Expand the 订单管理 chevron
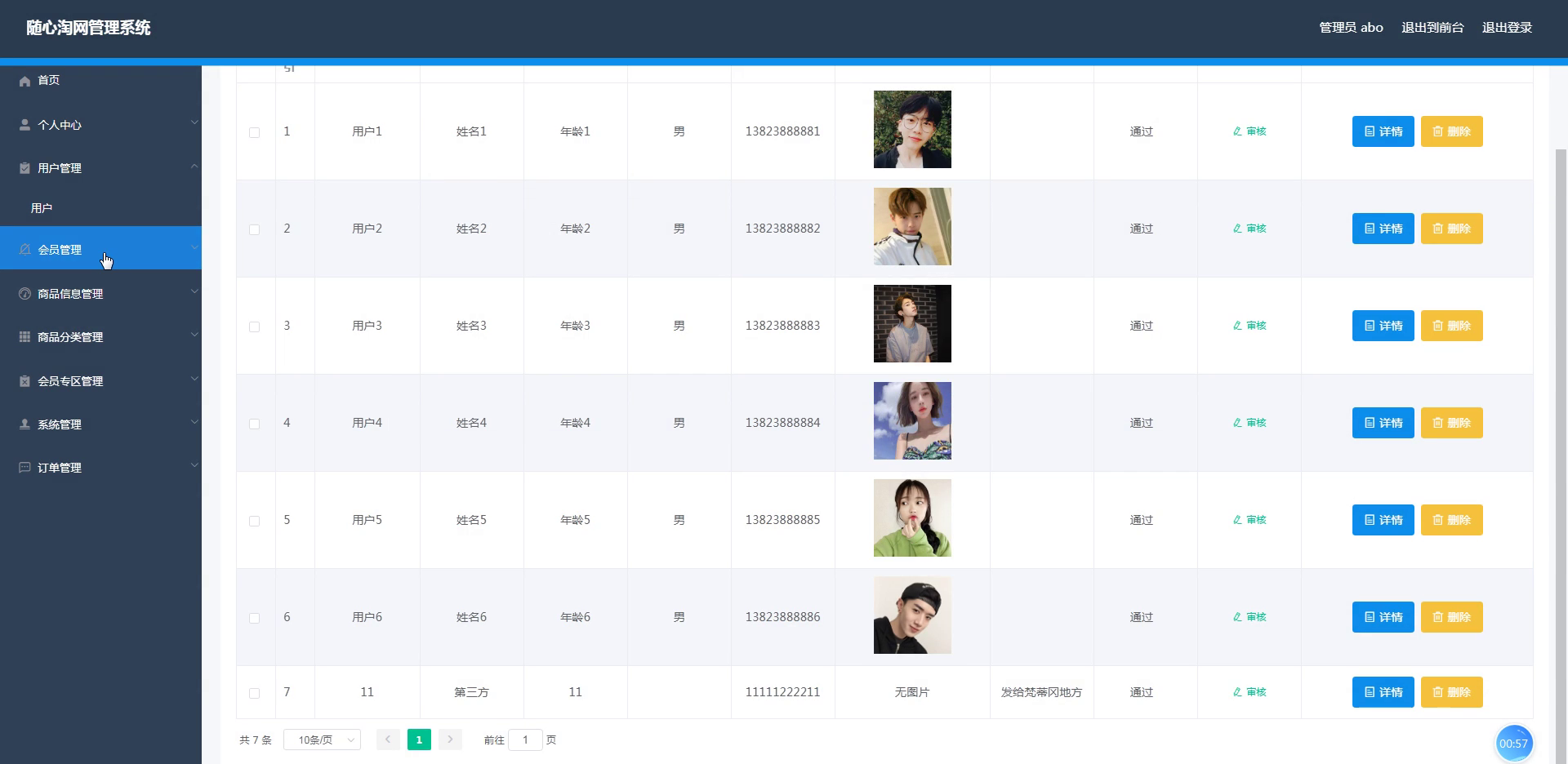This screenshot has width=1568, height=764. coord(194,465)
